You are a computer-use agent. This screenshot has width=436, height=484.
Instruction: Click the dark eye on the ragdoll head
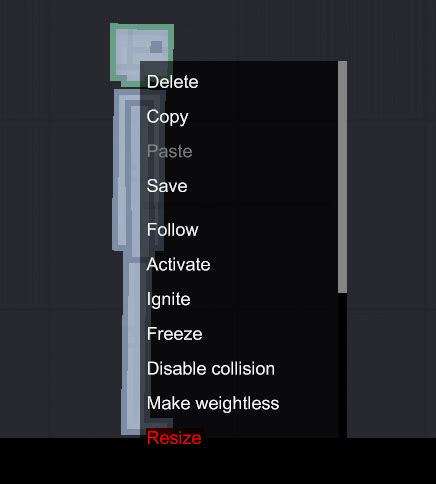pos(156,47)
